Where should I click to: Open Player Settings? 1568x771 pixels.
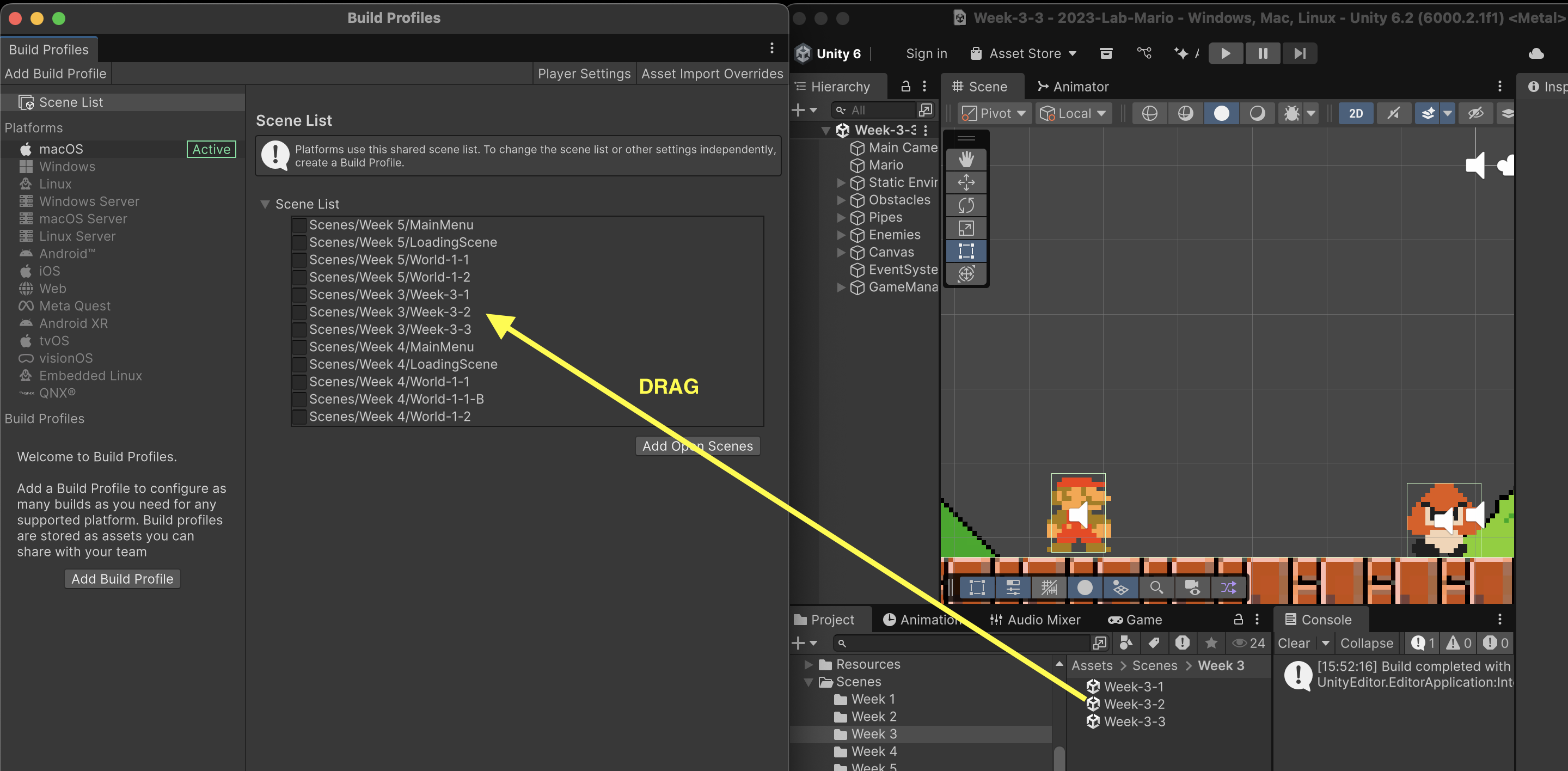point(583,74)
